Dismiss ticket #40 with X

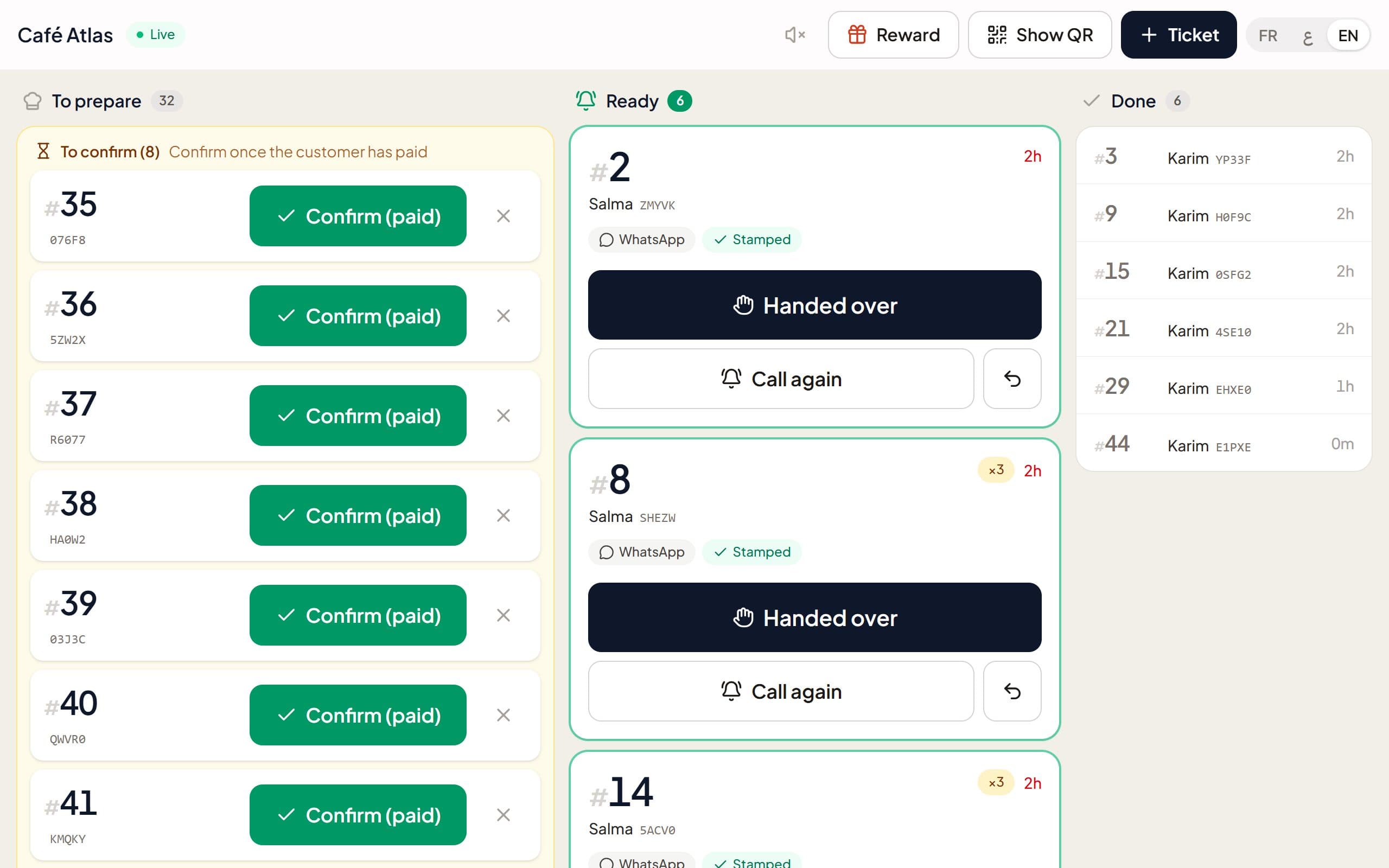pos(504,716)
